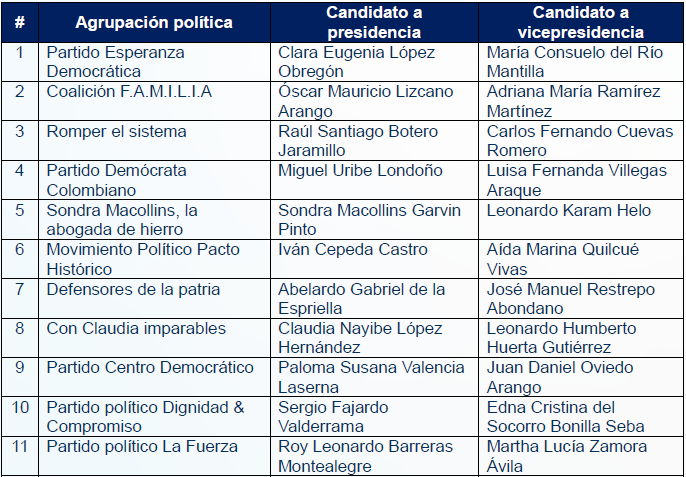Click the 'Defensores de la patria' cell

pos(133,290)
